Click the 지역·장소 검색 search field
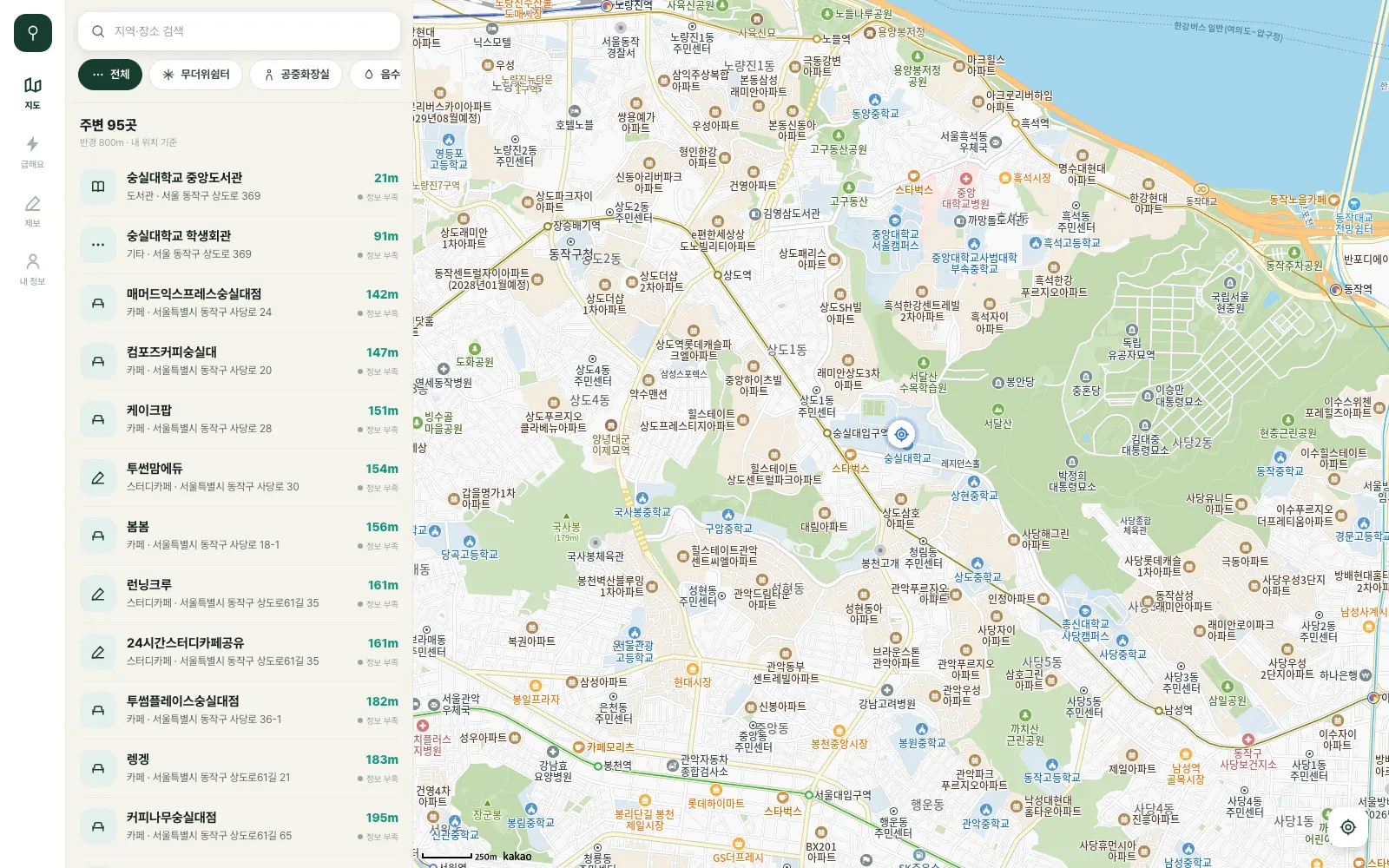Viewport: 1389px width, 868px height. click(239, 31)
